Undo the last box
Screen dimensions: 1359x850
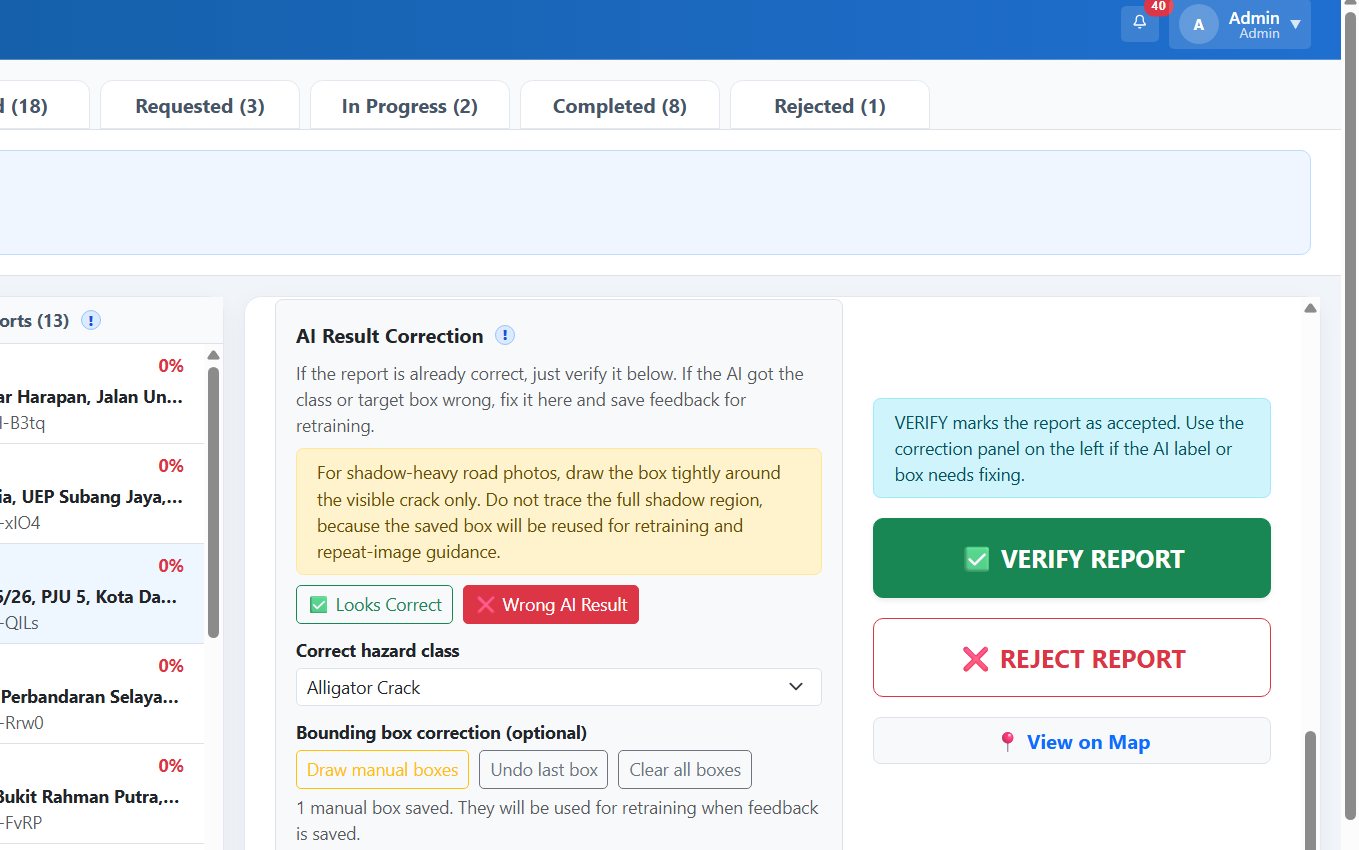click(544, 769)
